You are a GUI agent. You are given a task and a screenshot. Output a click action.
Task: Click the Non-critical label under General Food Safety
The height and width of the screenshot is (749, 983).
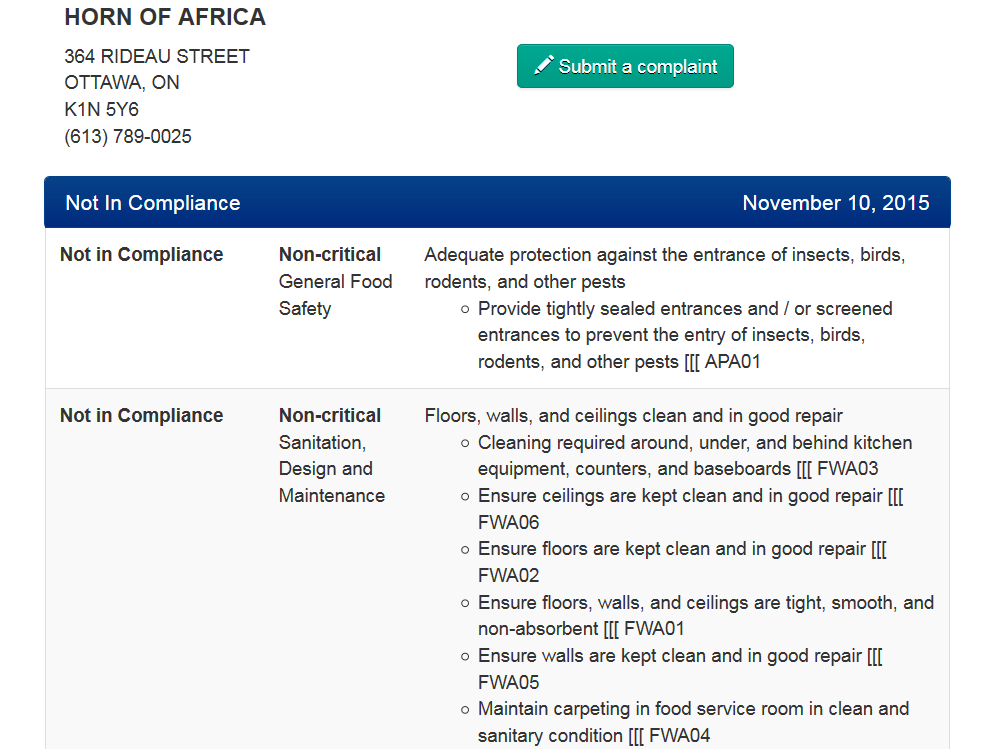pos(329,254)
